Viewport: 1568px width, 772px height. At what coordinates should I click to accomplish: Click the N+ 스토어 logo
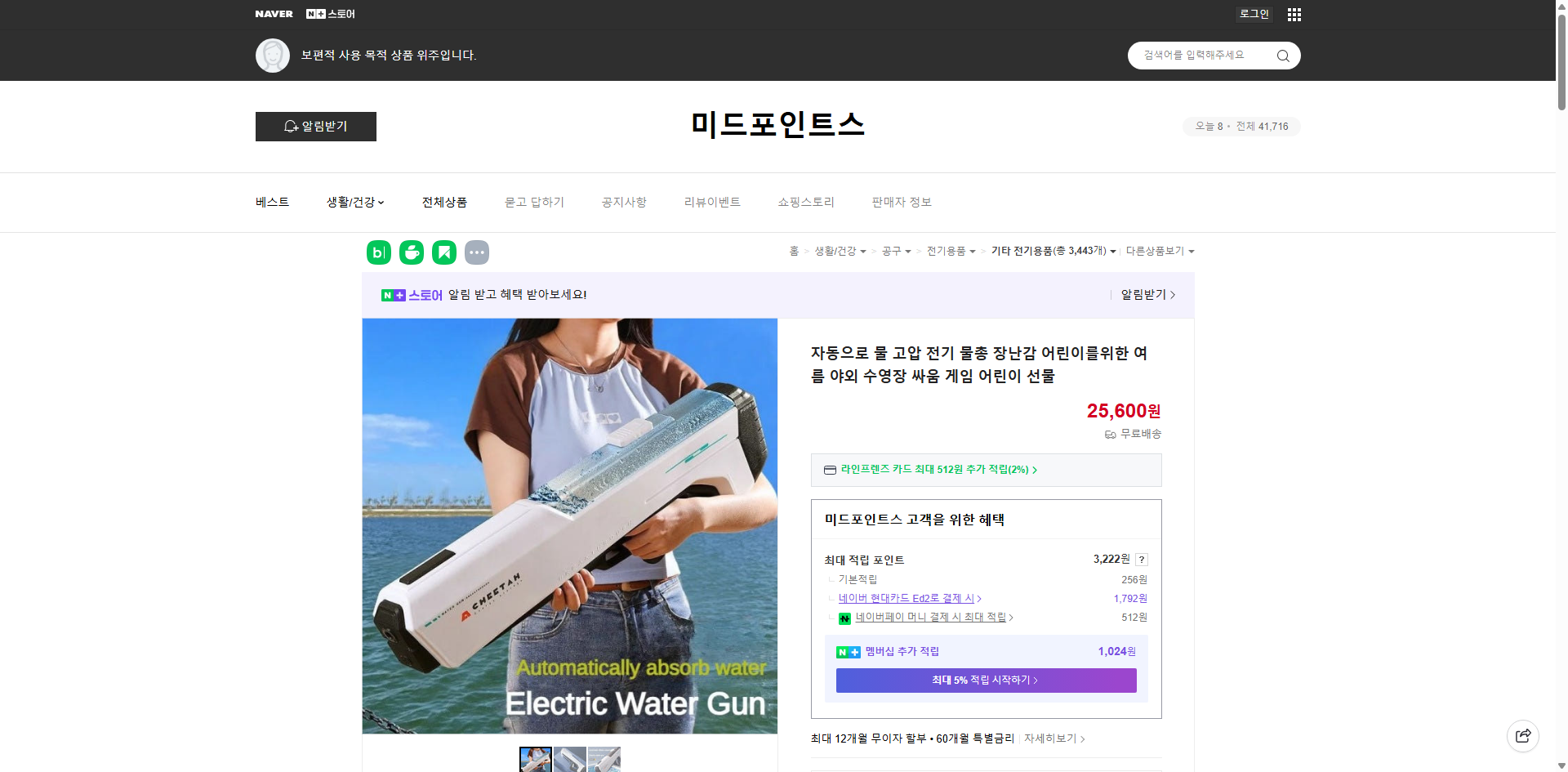329,13
